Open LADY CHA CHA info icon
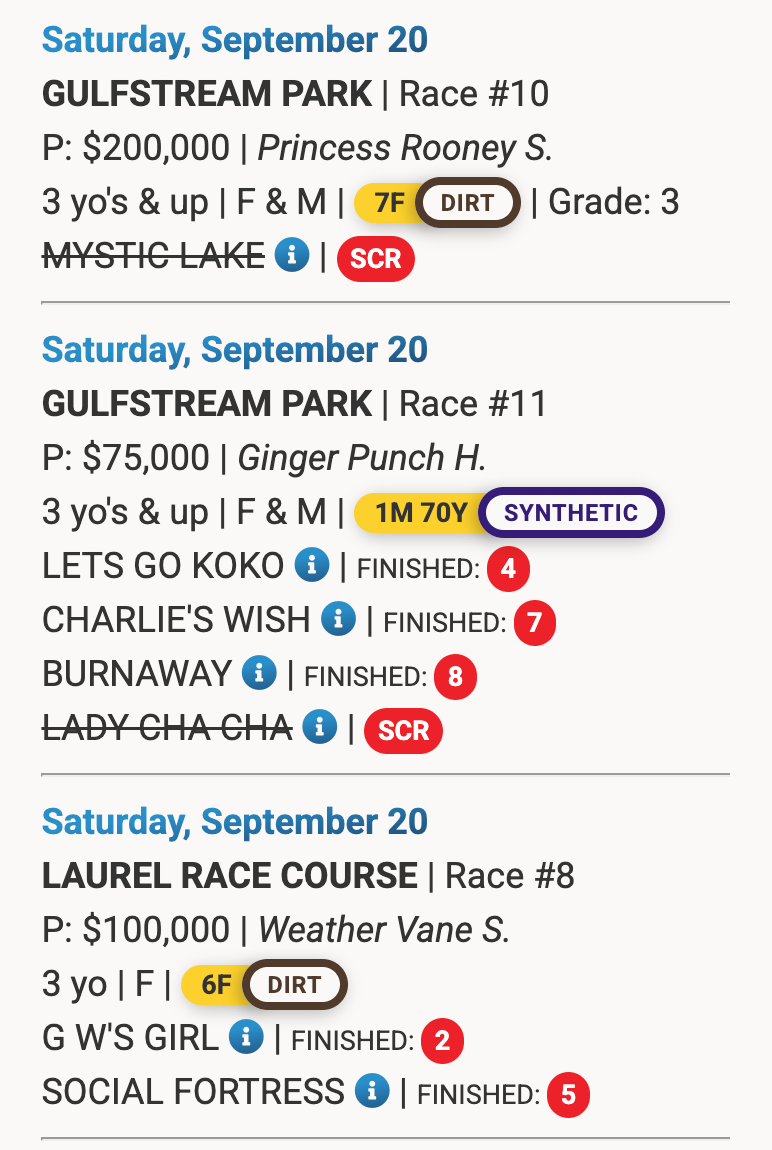The image size is (772, 1150). tap(319, 728)
